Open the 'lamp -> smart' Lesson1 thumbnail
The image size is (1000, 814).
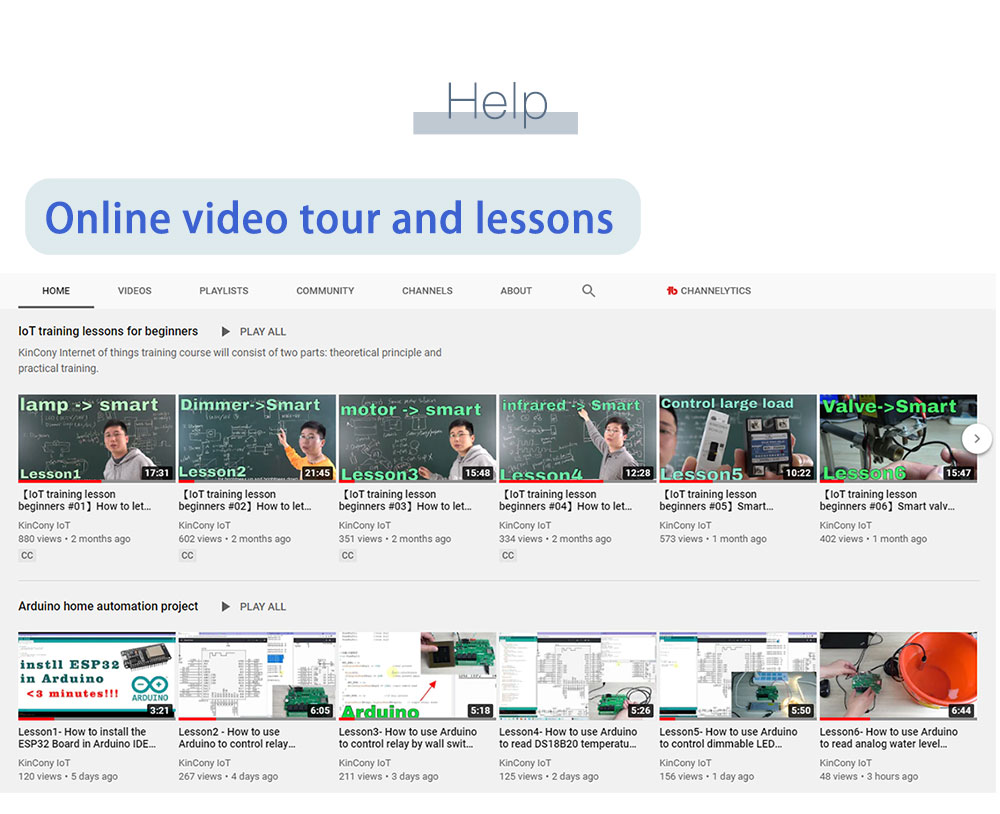96,438
